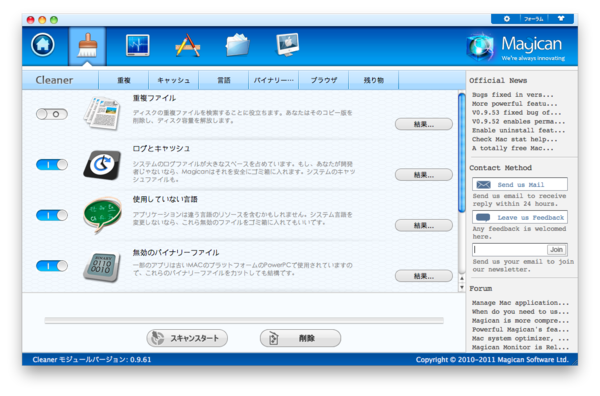
Task: Open news item 'More powerful featu...'
Action: point(514,104)
